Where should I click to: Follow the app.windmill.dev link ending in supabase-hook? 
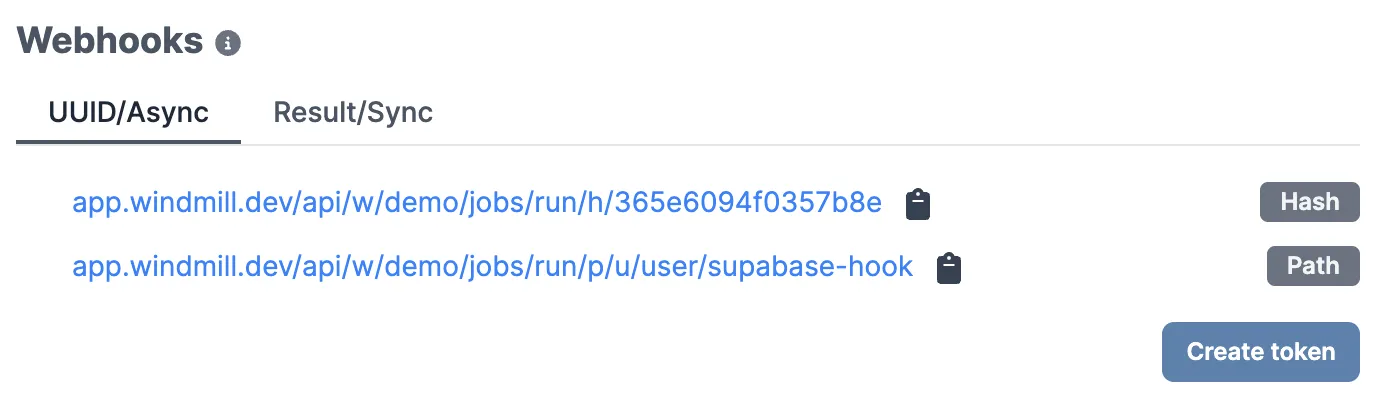tap(492, 267)
